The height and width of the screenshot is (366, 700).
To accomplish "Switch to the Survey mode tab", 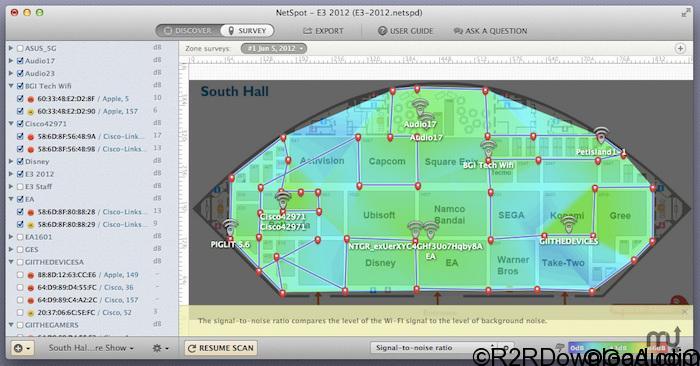I will click(247, 31).
